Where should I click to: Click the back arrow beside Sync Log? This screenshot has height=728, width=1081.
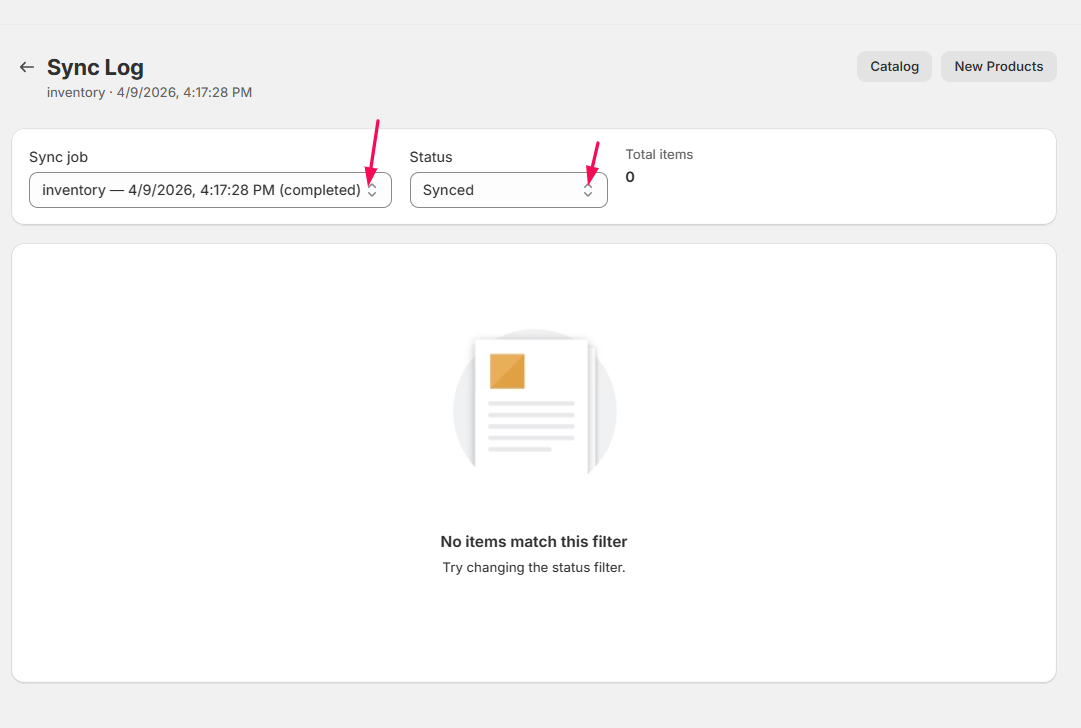pos(27,67)
